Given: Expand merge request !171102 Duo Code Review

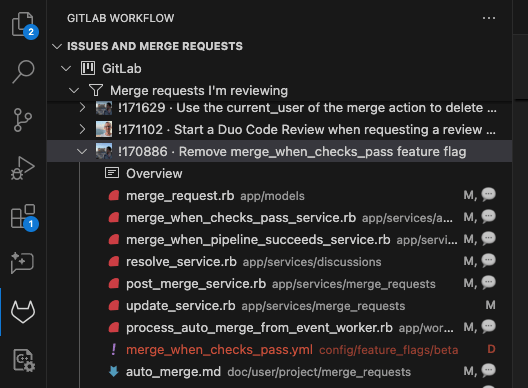Looking at the screenshot, I should tap(82, 129).
